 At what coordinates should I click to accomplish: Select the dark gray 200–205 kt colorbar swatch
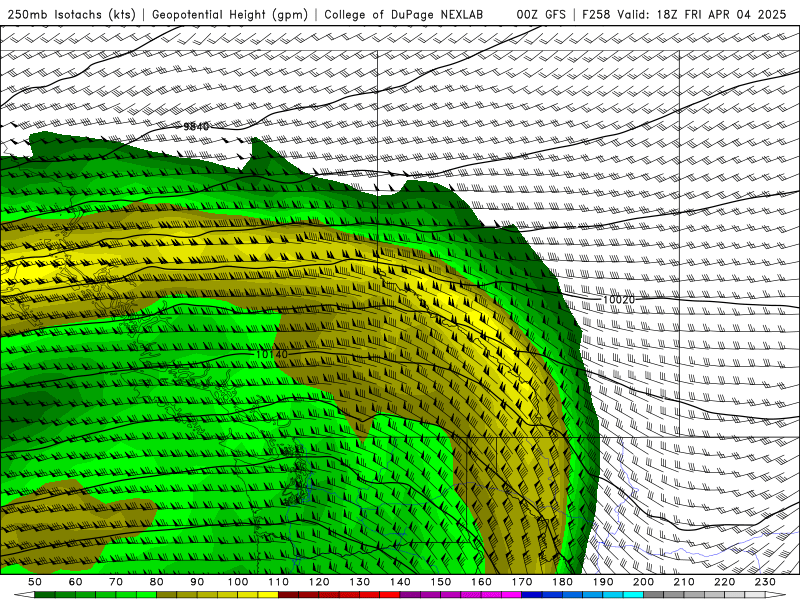(654, 595)
